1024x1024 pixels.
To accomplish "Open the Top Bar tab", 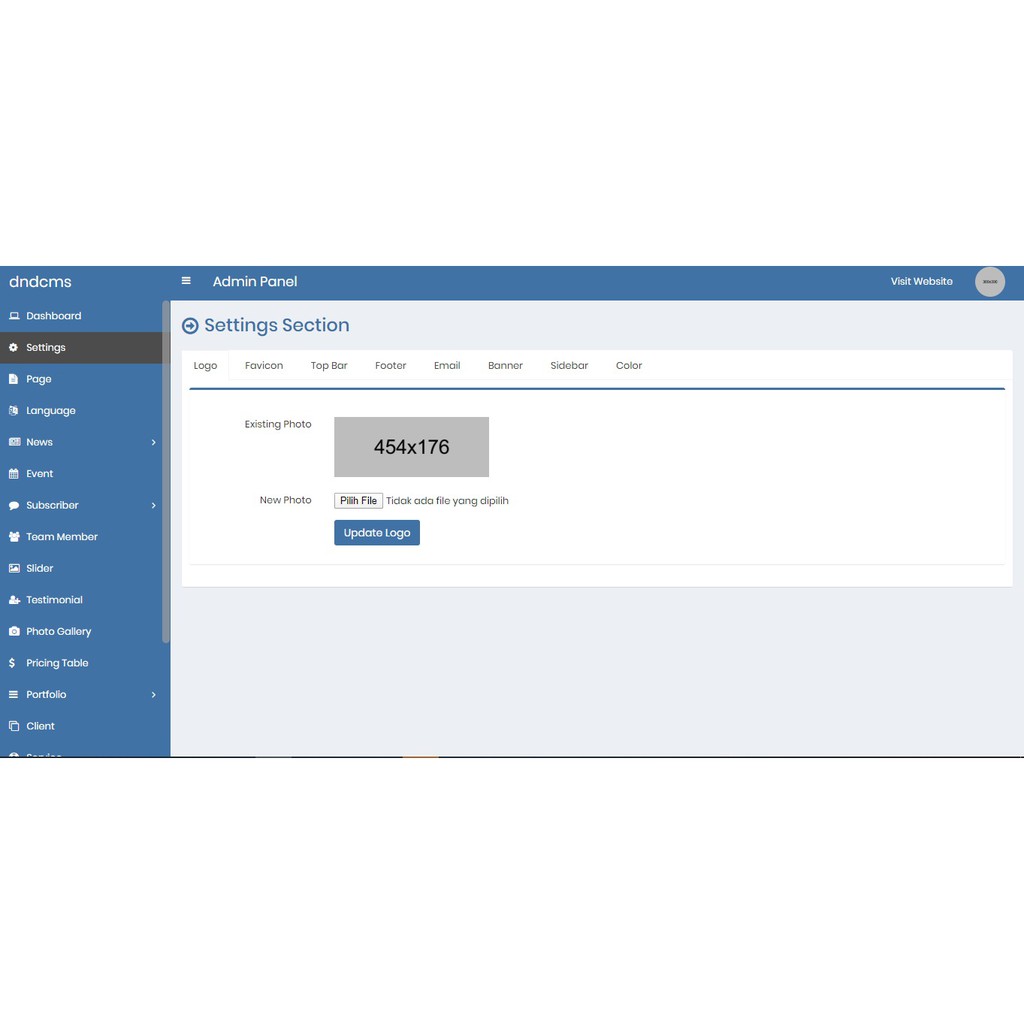I will 329,366.
